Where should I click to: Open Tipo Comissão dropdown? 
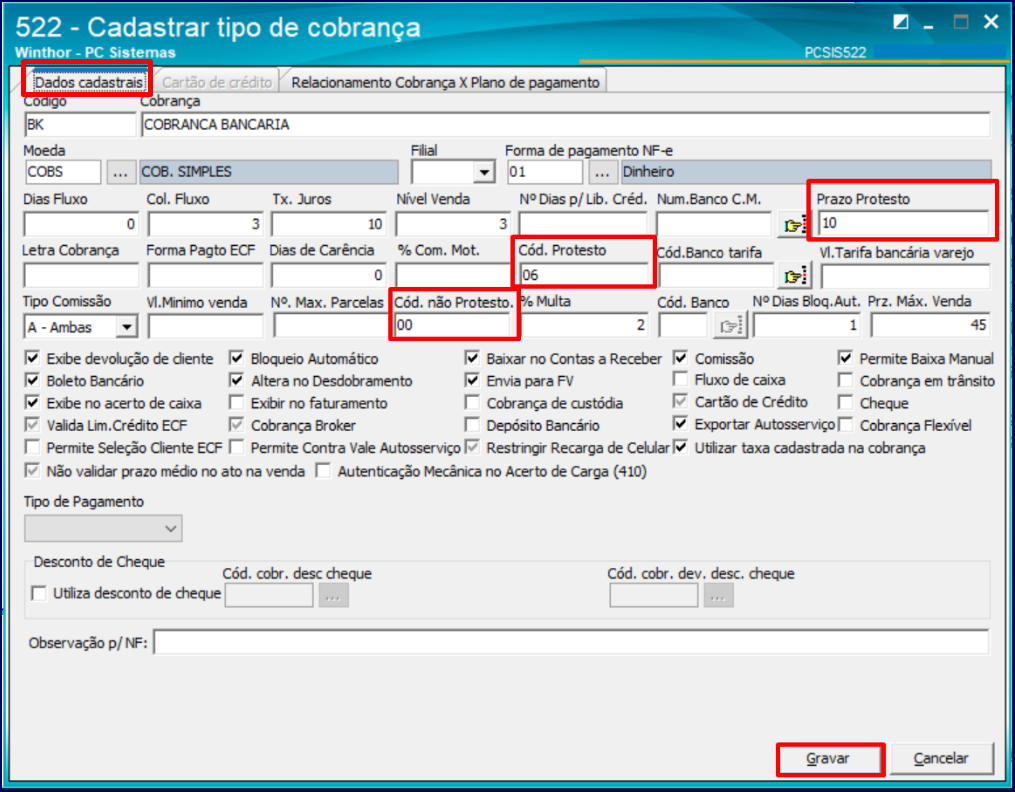(x=127, y=327)
